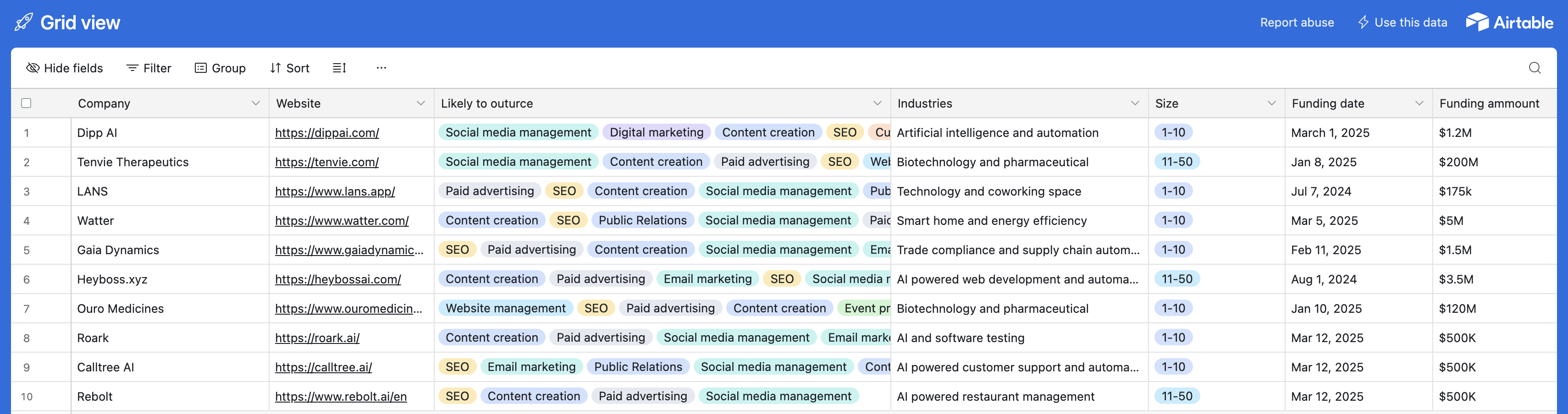Viewport: 1568px width, 414px height.
Task: Open the https://tenvie.com/ link
Action: [327, 162]
